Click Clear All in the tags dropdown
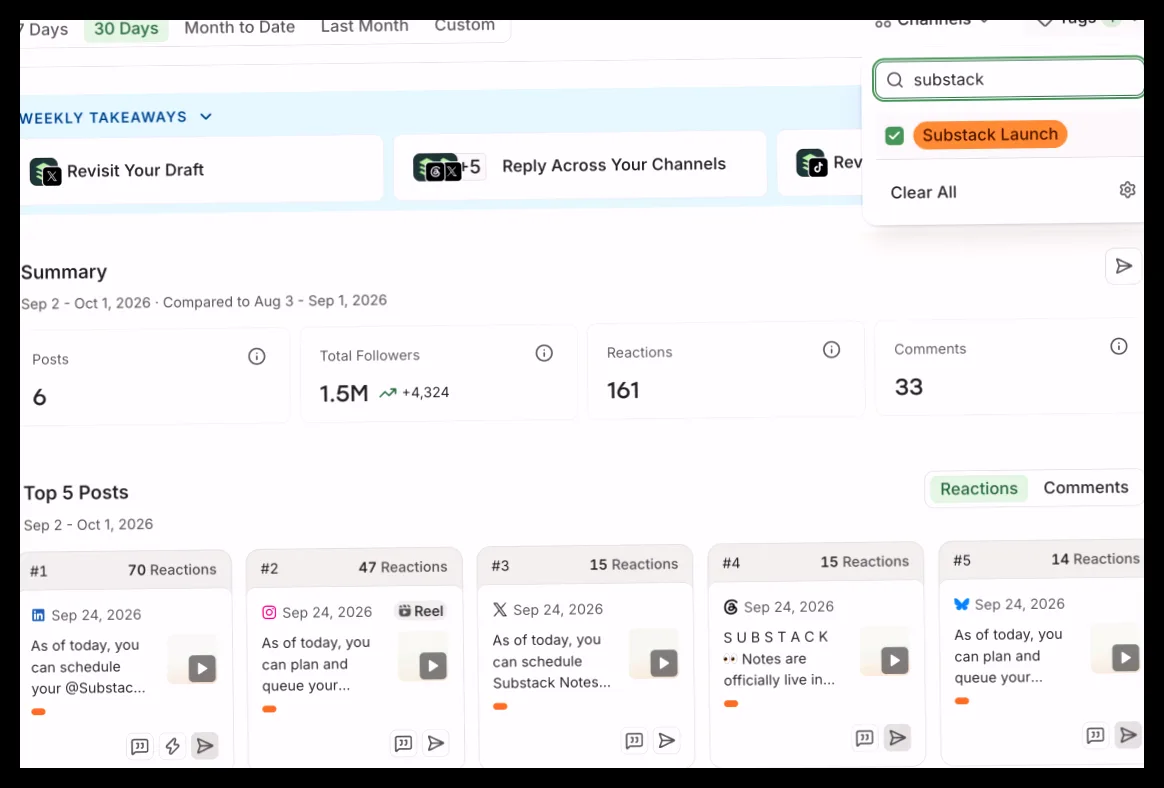This screenshot has height=788, width=1164. (x=923, y=192)
